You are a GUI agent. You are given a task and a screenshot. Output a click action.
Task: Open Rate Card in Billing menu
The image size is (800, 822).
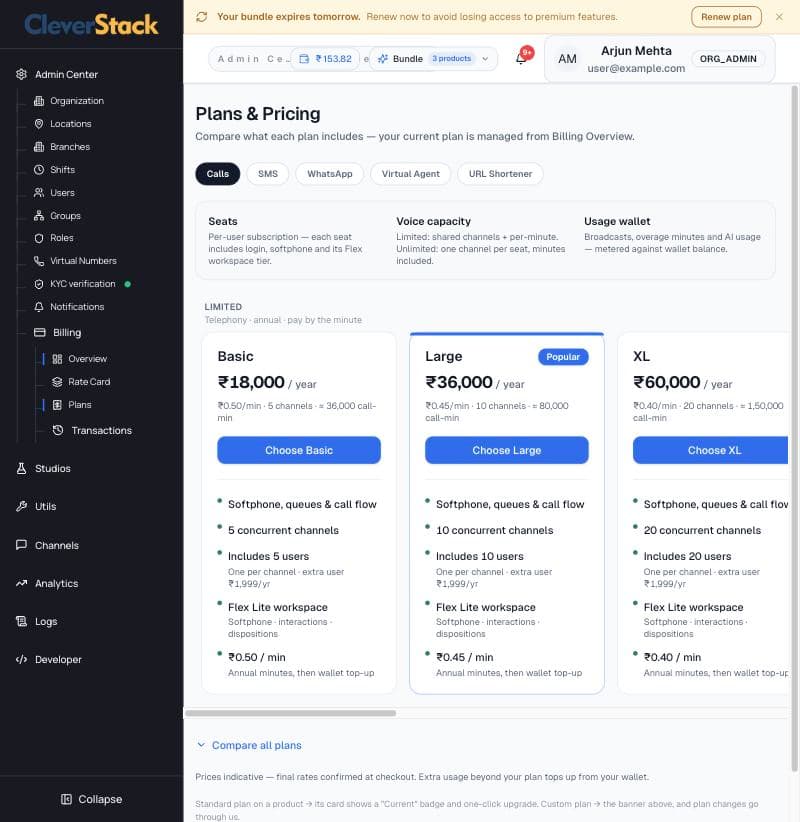click(x=89, y=382)
